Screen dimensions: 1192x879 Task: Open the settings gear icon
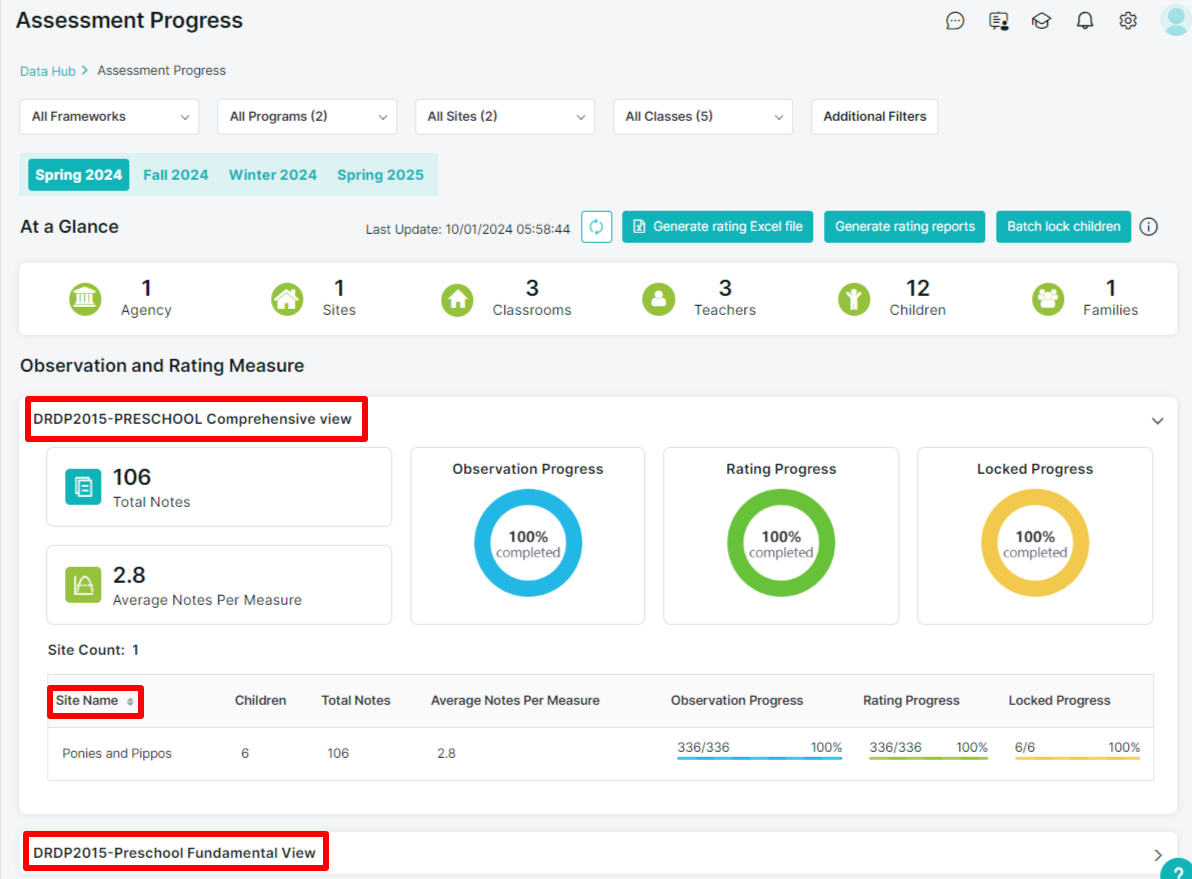coord(1128,21)
